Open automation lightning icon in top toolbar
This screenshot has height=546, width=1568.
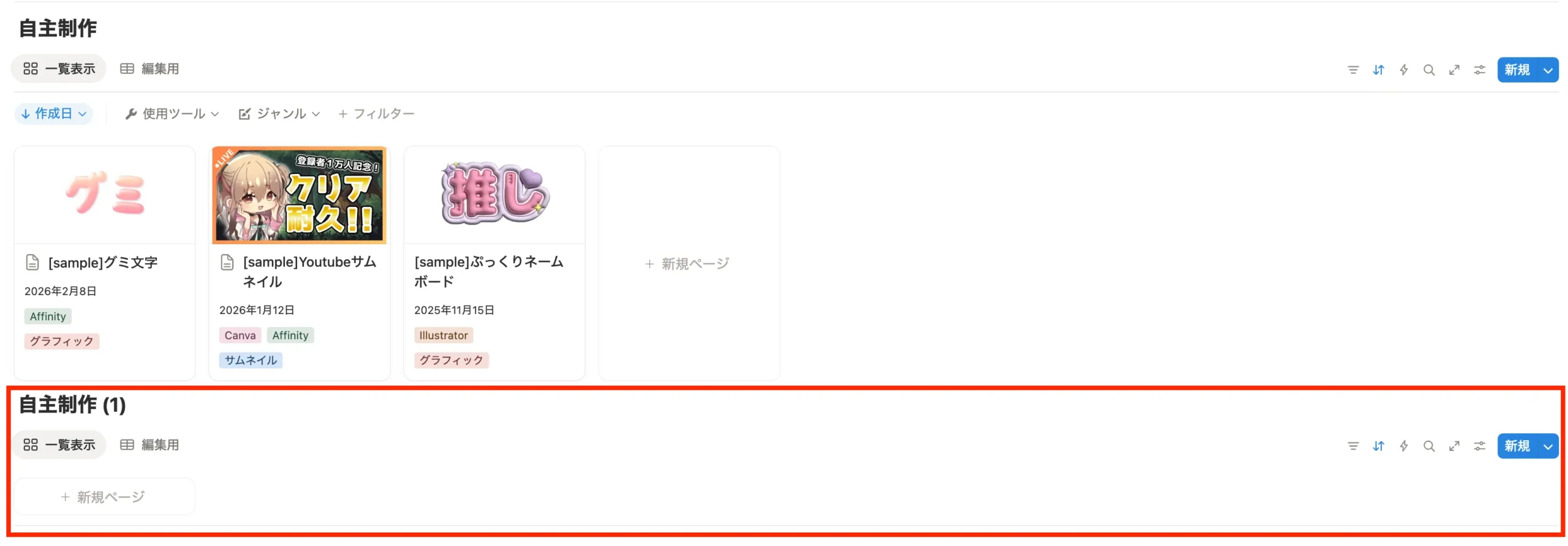coord(1403,70)
